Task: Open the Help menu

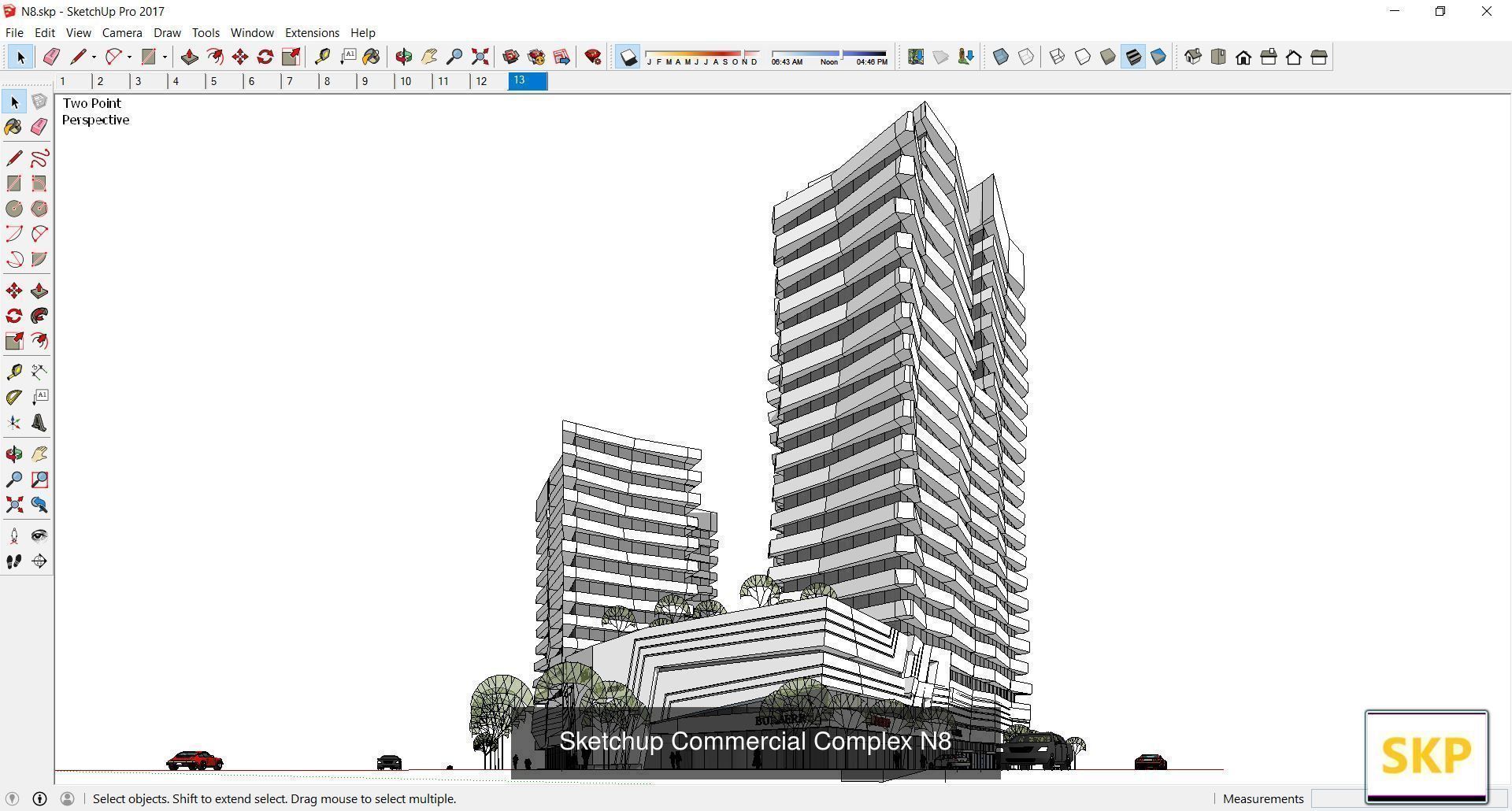Action: click(x=363, y=33)
